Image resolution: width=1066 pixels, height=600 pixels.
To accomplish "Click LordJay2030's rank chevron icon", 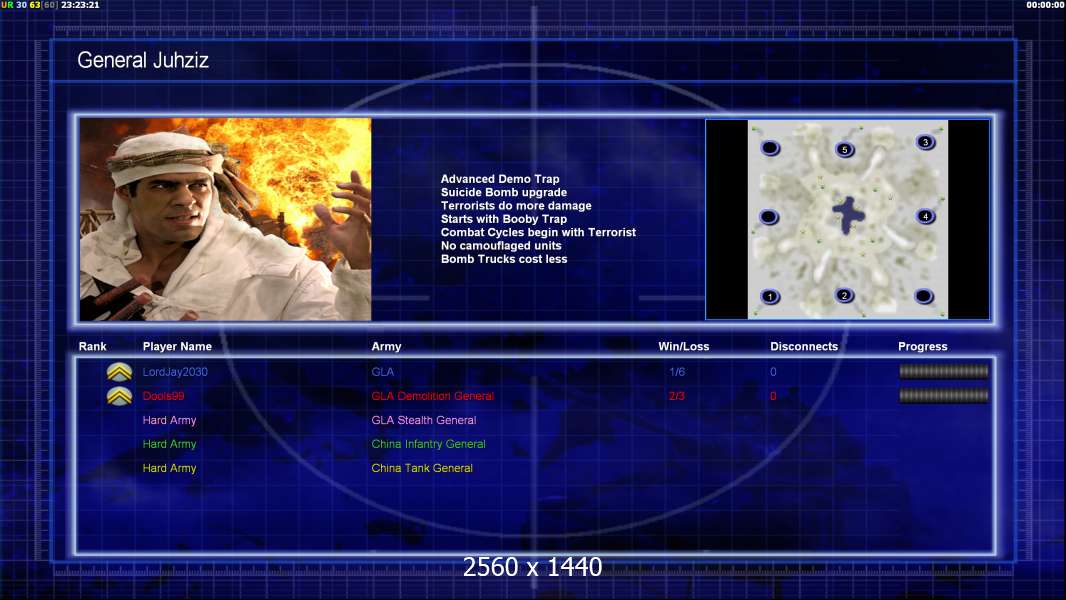I will [x=119, y=372].
